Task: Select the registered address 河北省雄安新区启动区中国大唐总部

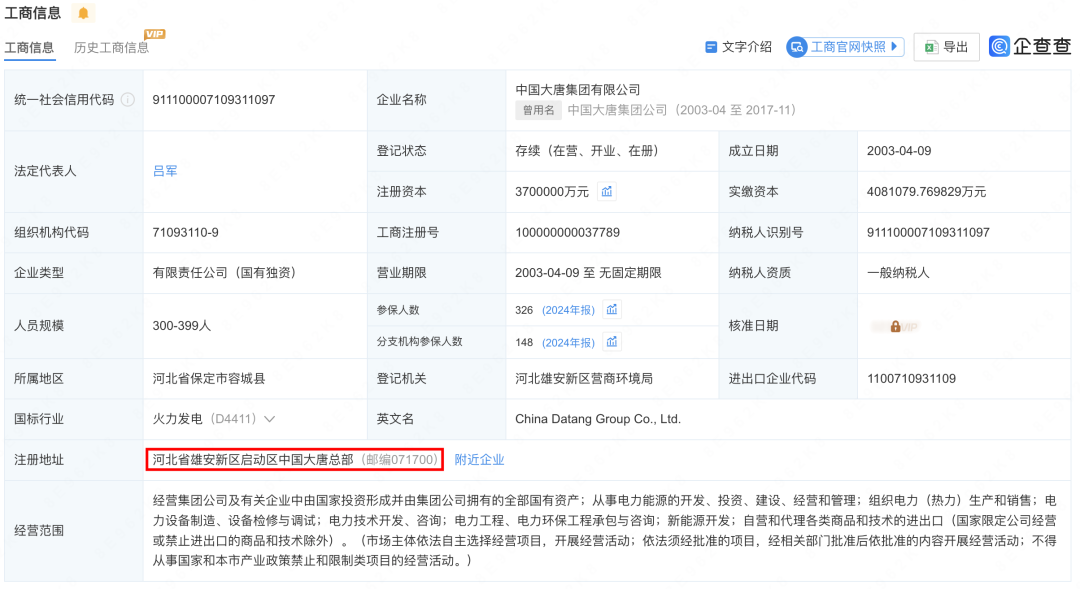Action: (253, 459)
